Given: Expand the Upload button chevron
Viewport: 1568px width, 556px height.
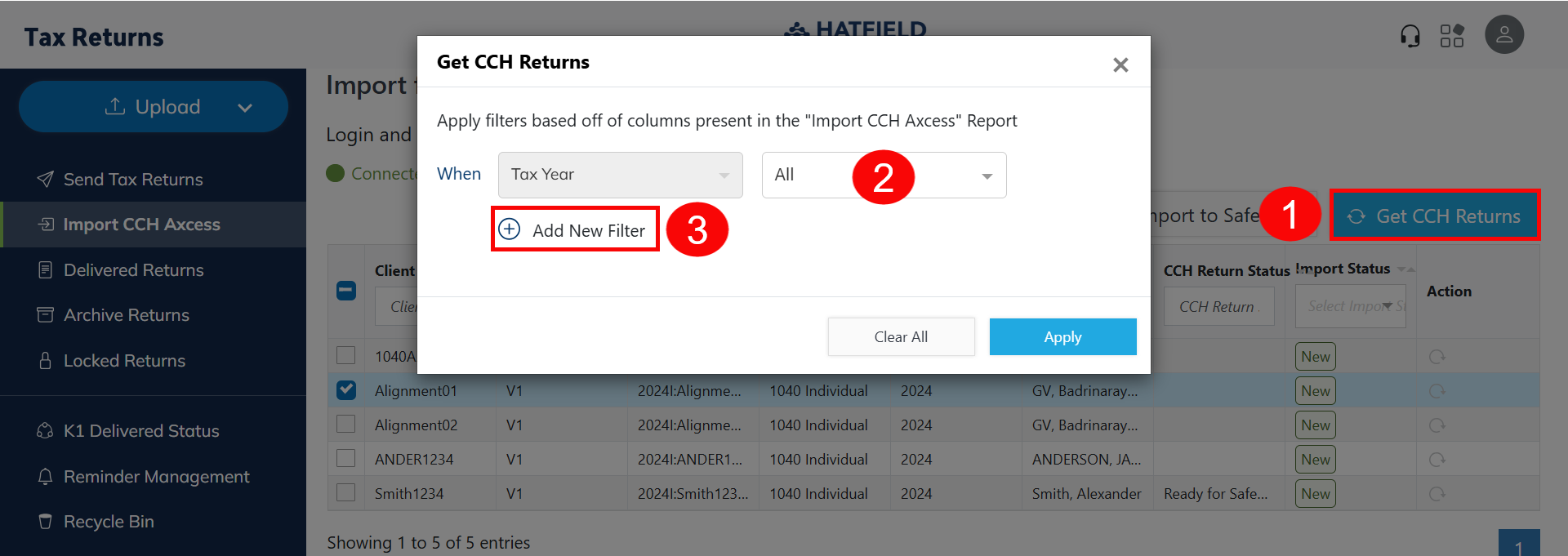Looking at the screenshot, I should tap(245, 108).
